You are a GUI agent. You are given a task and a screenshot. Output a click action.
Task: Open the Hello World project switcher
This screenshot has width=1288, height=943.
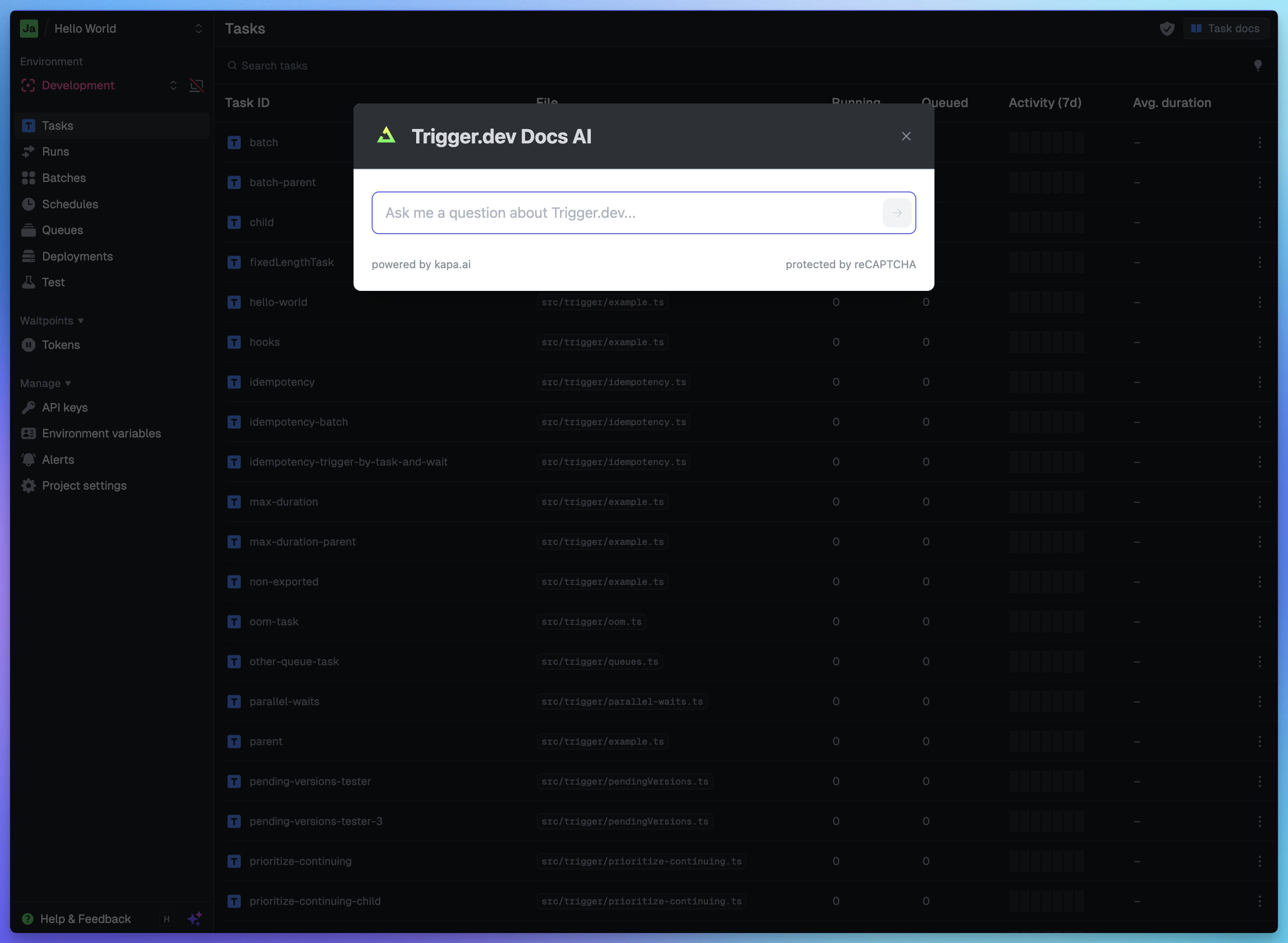pyautogui.click(x=128, y=29)
